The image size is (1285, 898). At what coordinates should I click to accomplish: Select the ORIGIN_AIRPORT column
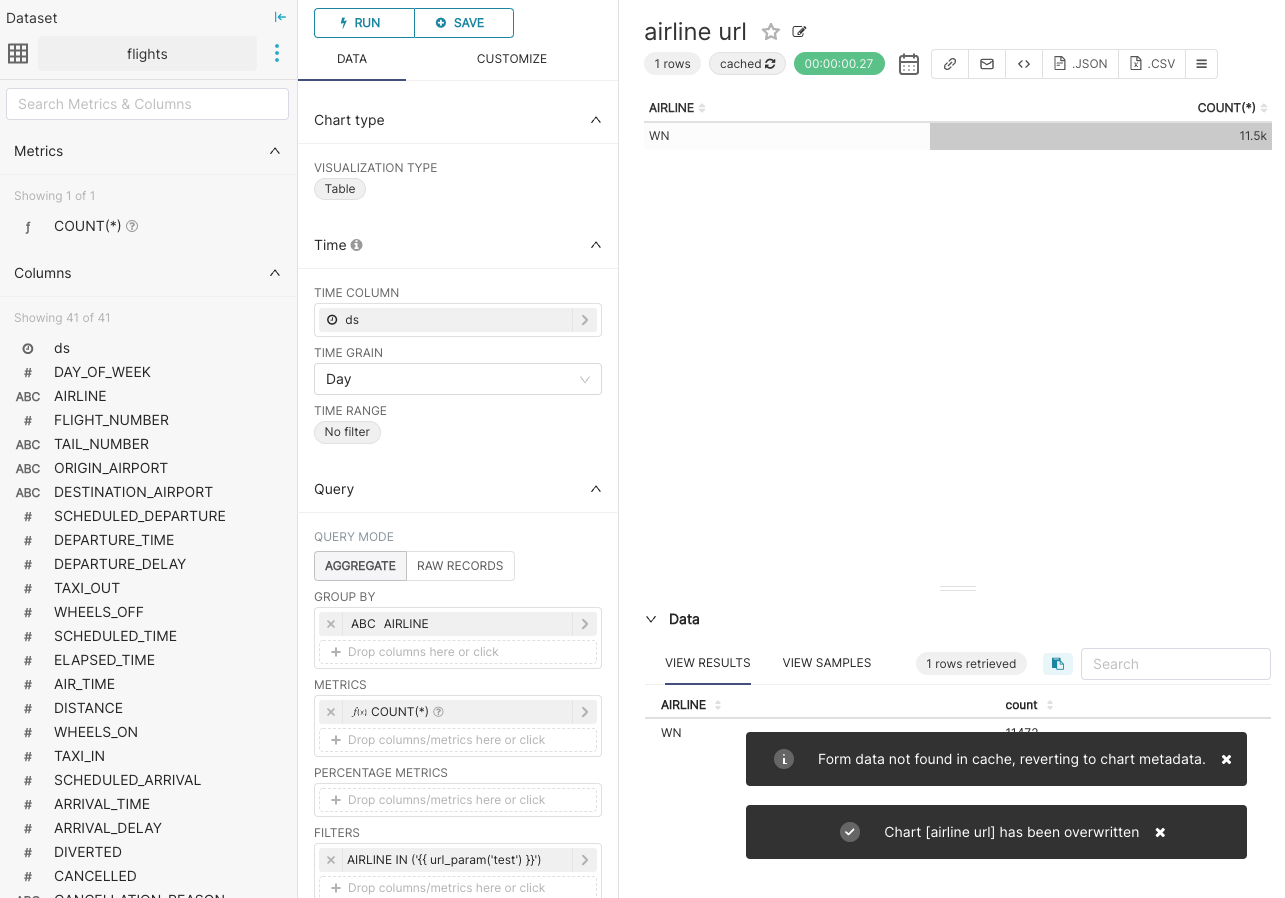111,468
